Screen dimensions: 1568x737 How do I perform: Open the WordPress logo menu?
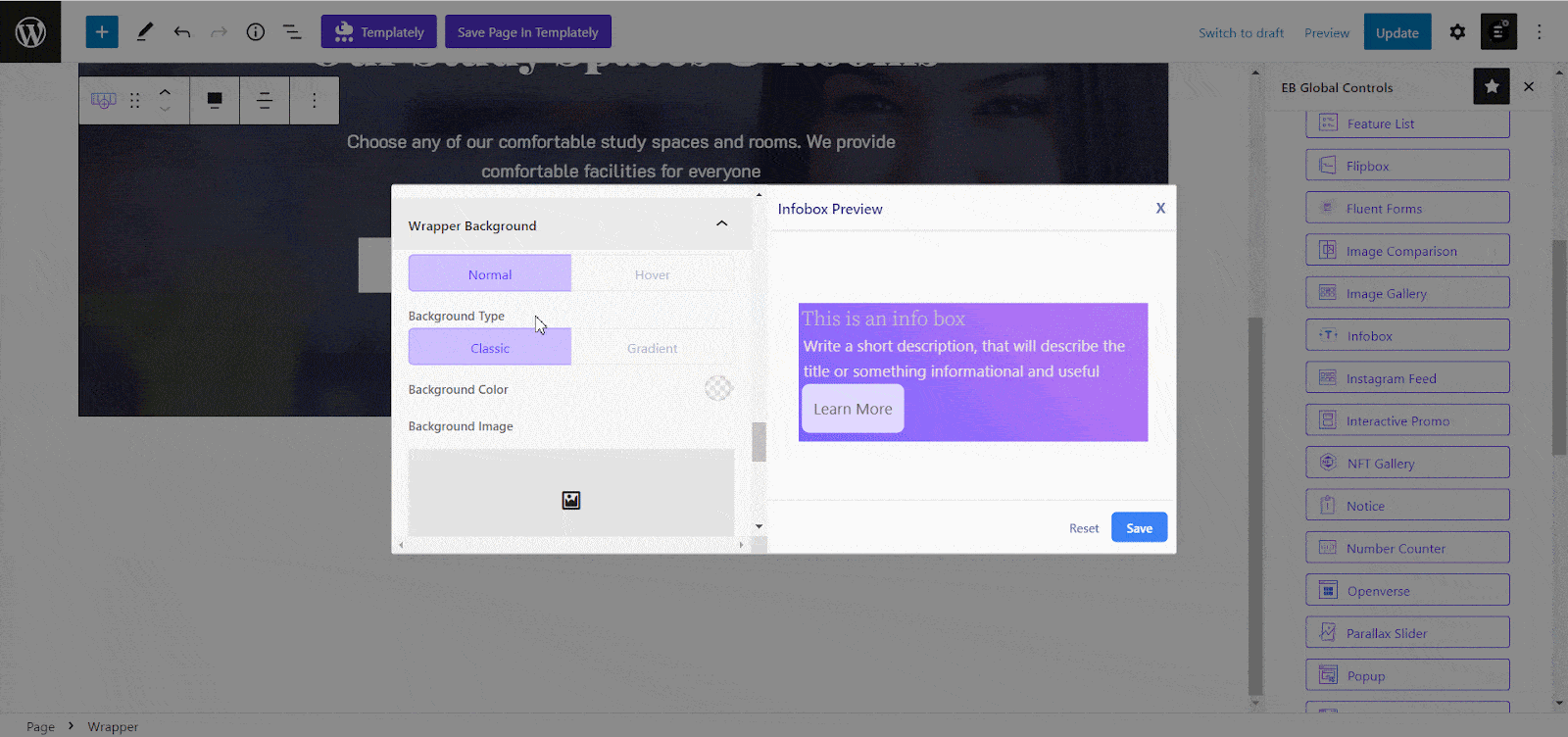pos(30,31)
